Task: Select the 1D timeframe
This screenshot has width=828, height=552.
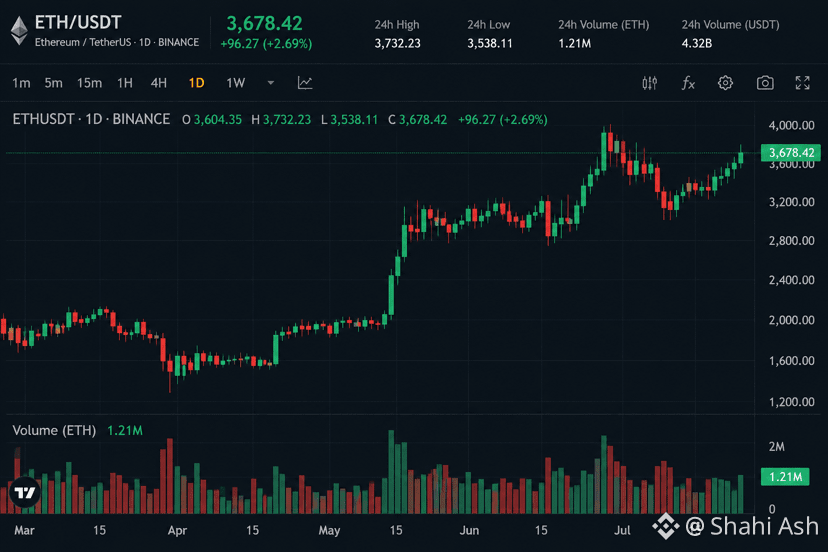Action: coord(196,83)
